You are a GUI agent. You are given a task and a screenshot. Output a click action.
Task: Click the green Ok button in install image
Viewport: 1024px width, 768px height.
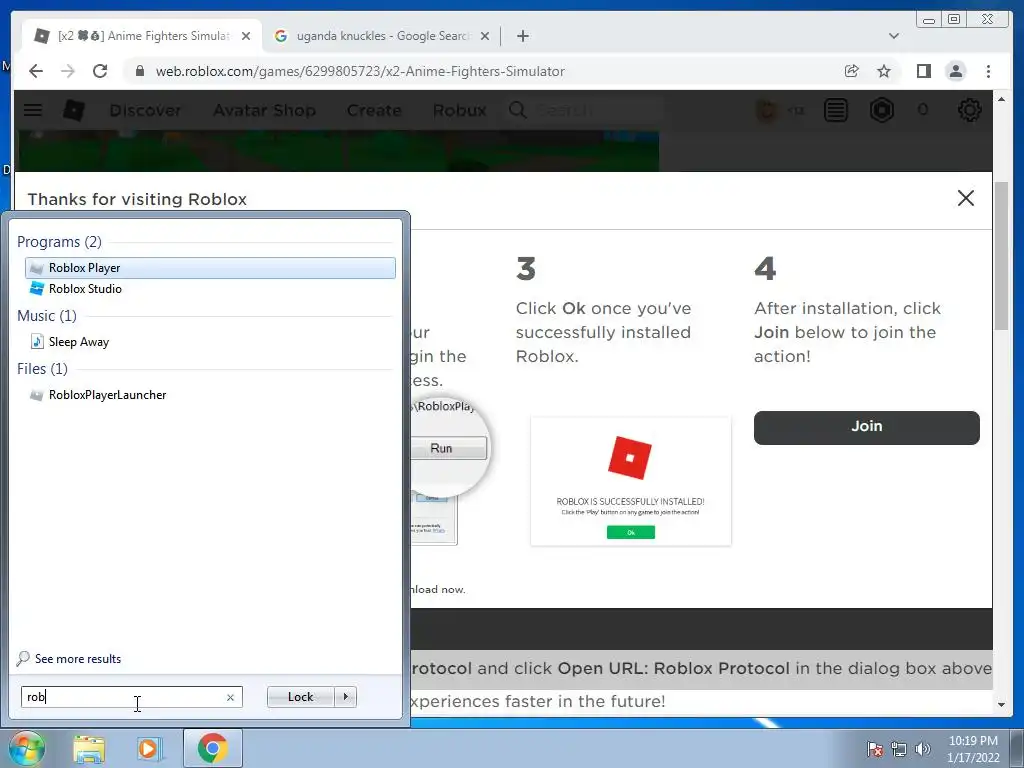coord(630,532)
